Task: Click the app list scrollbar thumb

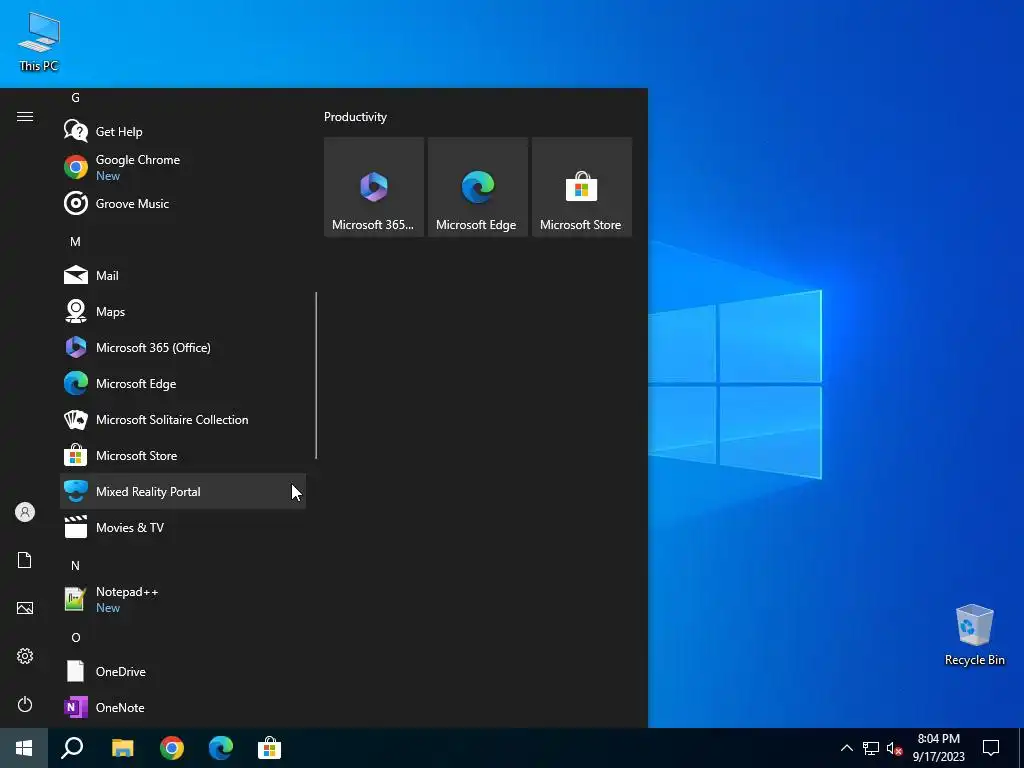Action: click(316, 376)
